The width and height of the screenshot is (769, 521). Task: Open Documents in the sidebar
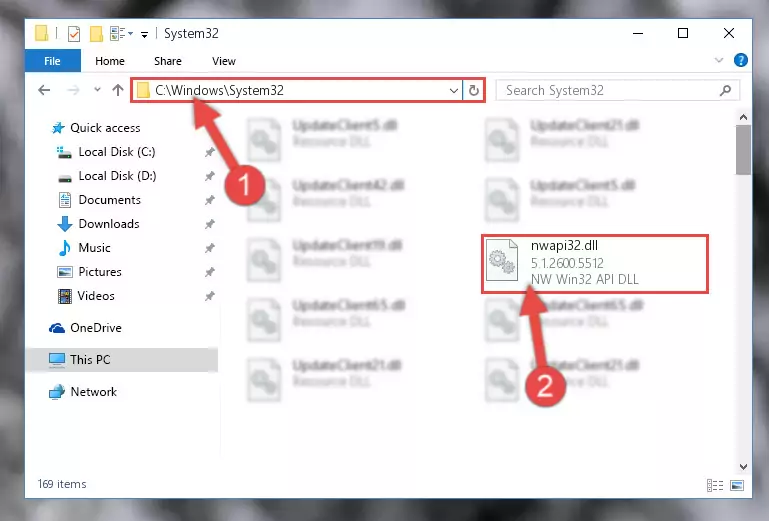[109, 200]
